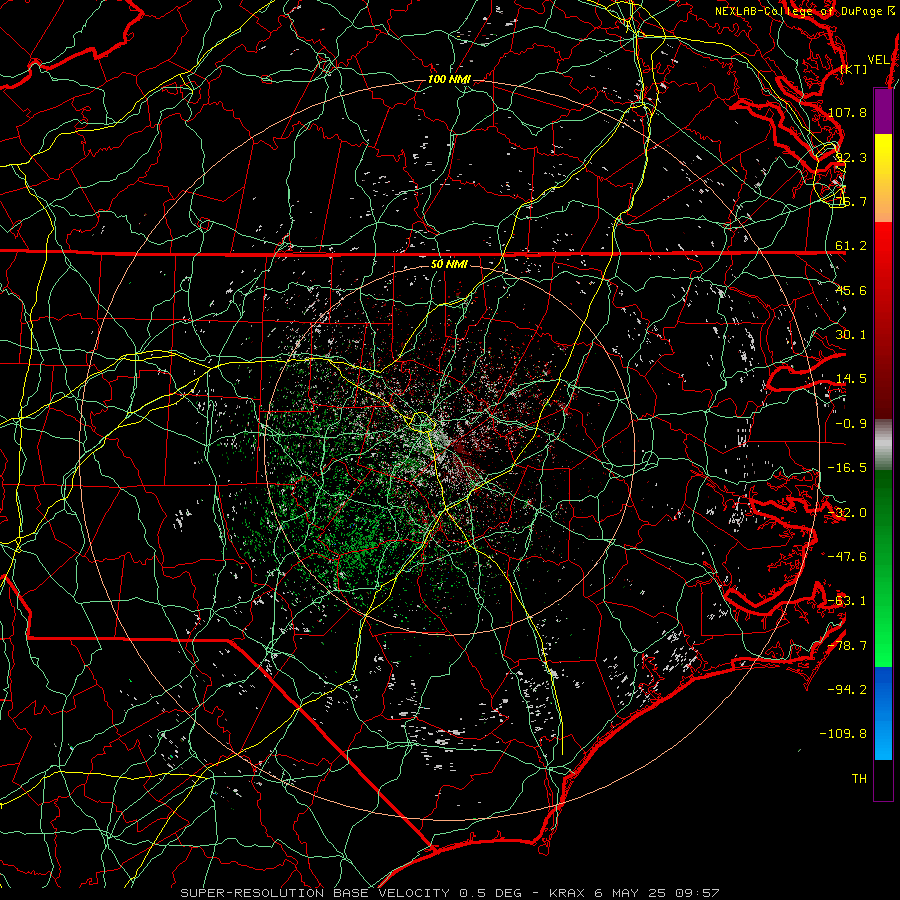This screenshot has height=900, width=900.
Task: Click the -32.0 scale value
Action: [847, 513]
